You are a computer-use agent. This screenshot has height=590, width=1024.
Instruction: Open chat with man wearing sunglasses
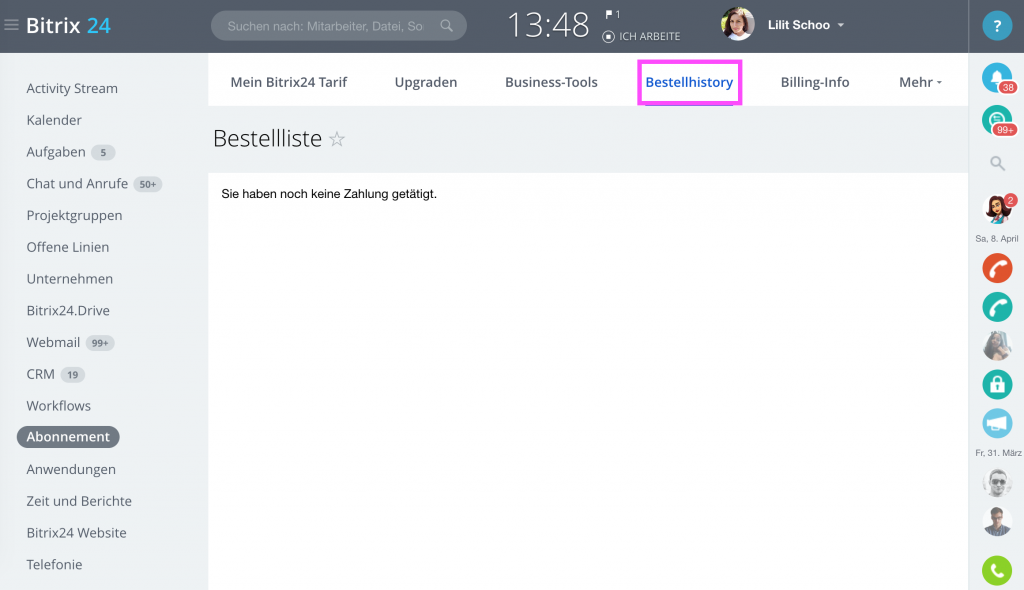[997, 483]
